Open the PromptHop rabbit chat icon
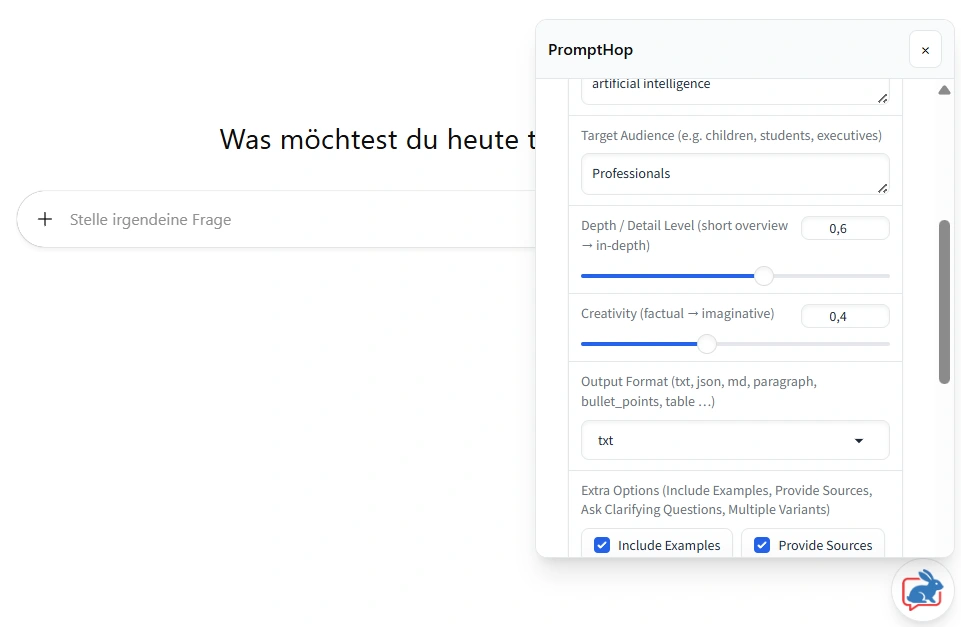Viewport: 961px width, 627px height. coord(922,590)
